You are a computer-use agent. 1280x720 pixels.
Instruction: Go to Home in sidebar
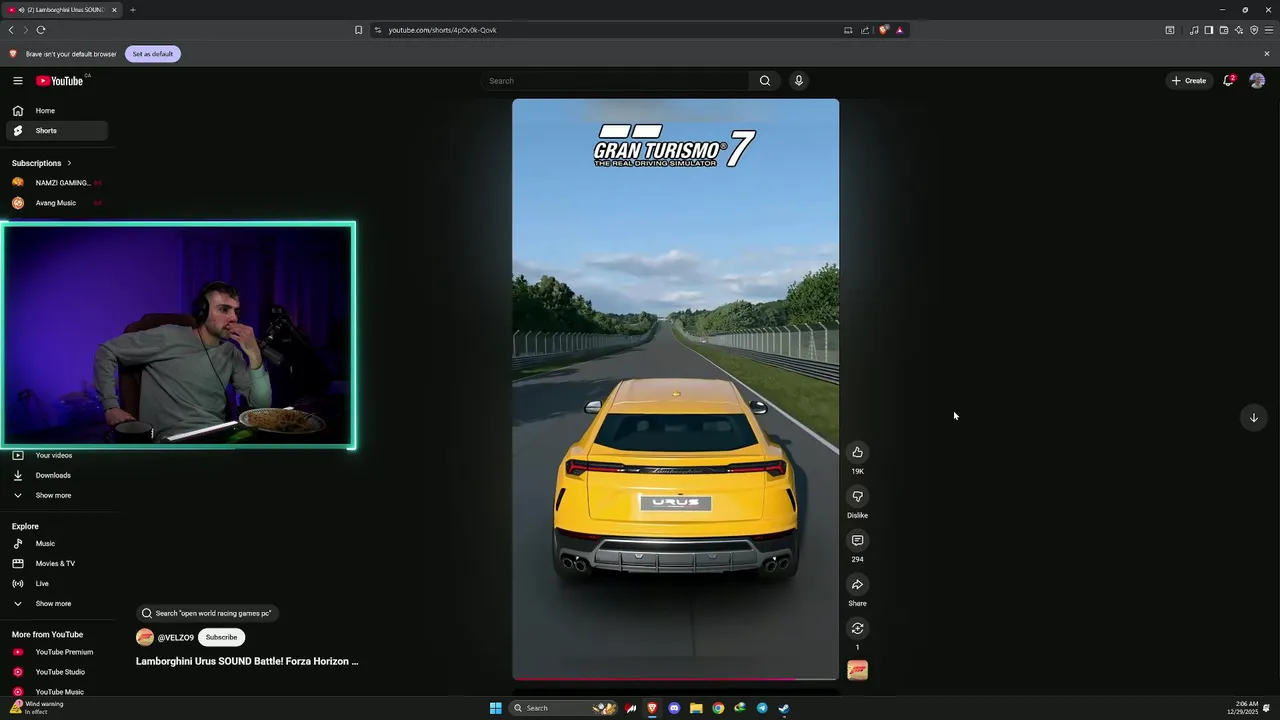tap(57, 111)
